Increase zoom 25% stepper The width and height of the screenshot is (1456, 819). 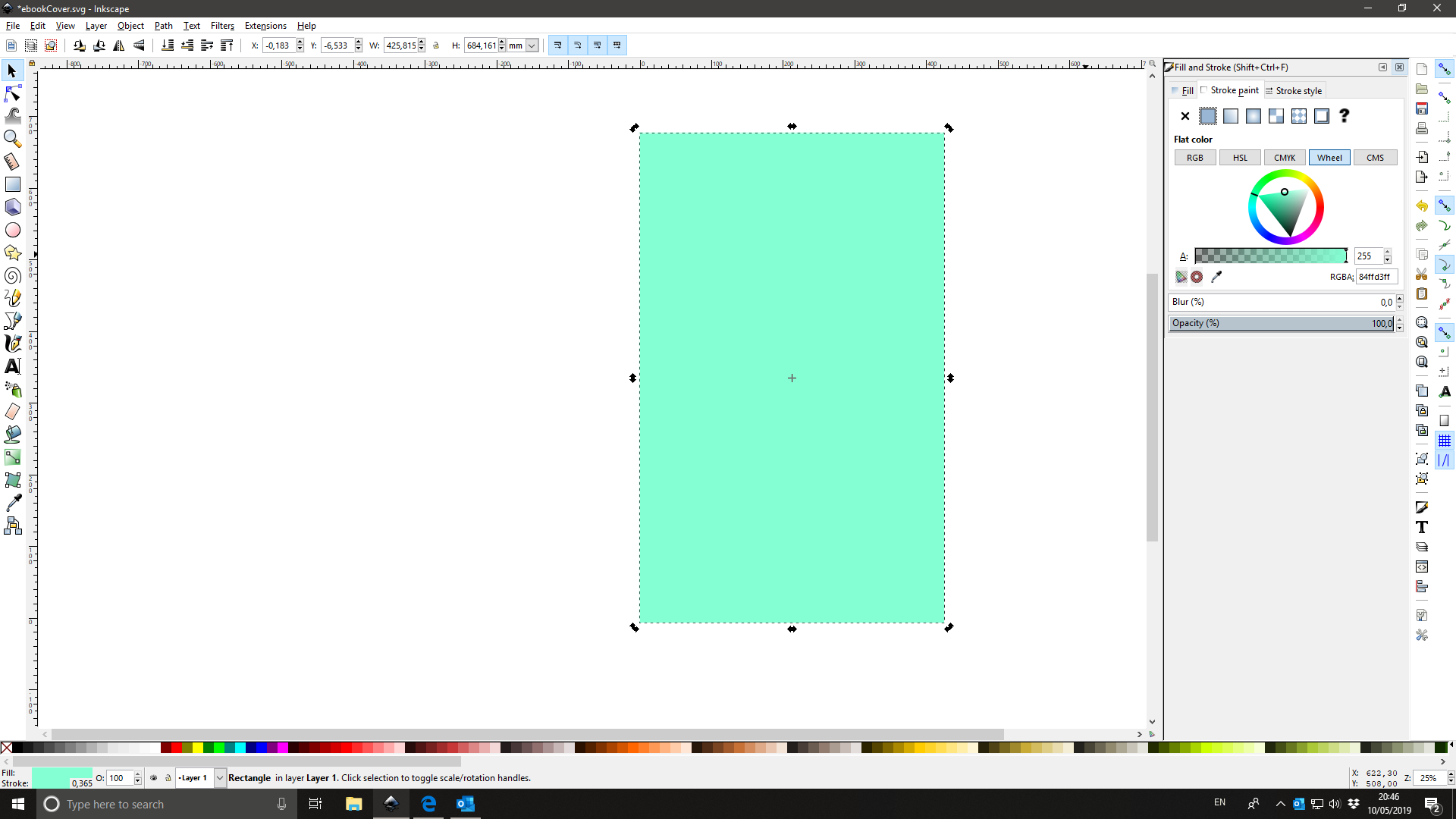tap(1451, 774)
